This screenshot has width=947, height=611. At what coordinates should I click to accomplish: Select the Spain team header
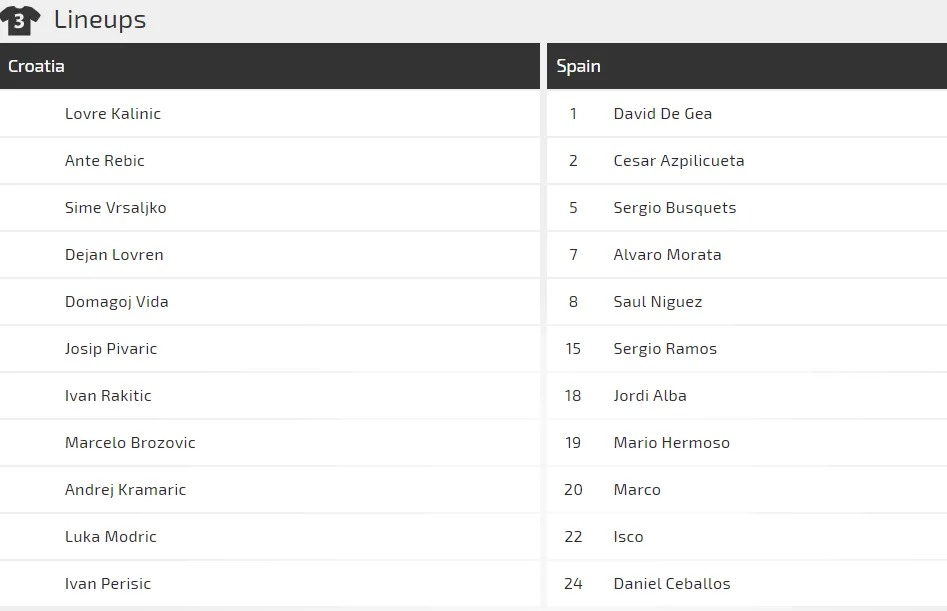click(579, 66)
